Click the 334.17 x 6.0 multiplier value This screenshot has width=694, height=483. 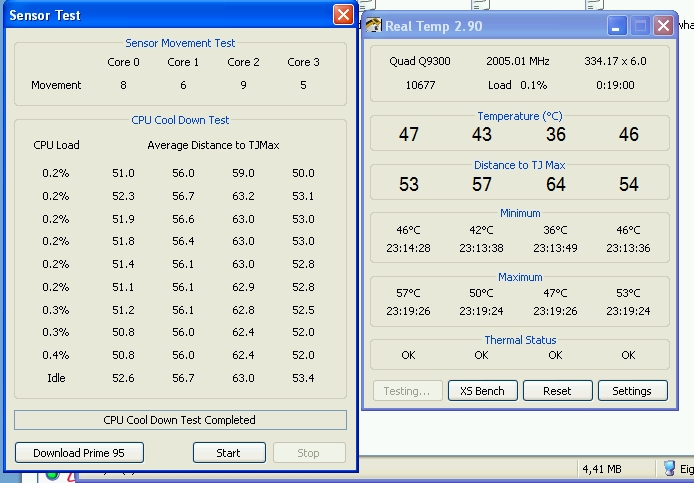(x=615, y=61)
